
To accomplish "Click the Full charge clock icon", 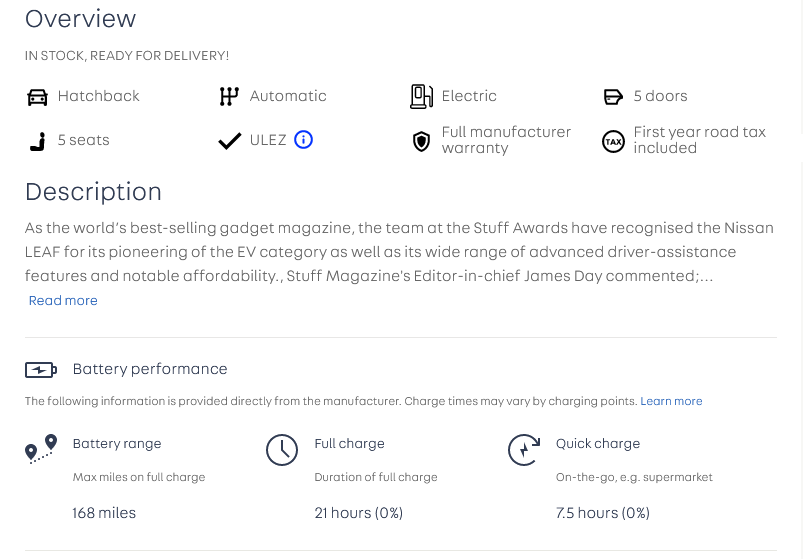I will tap(282, 450).
